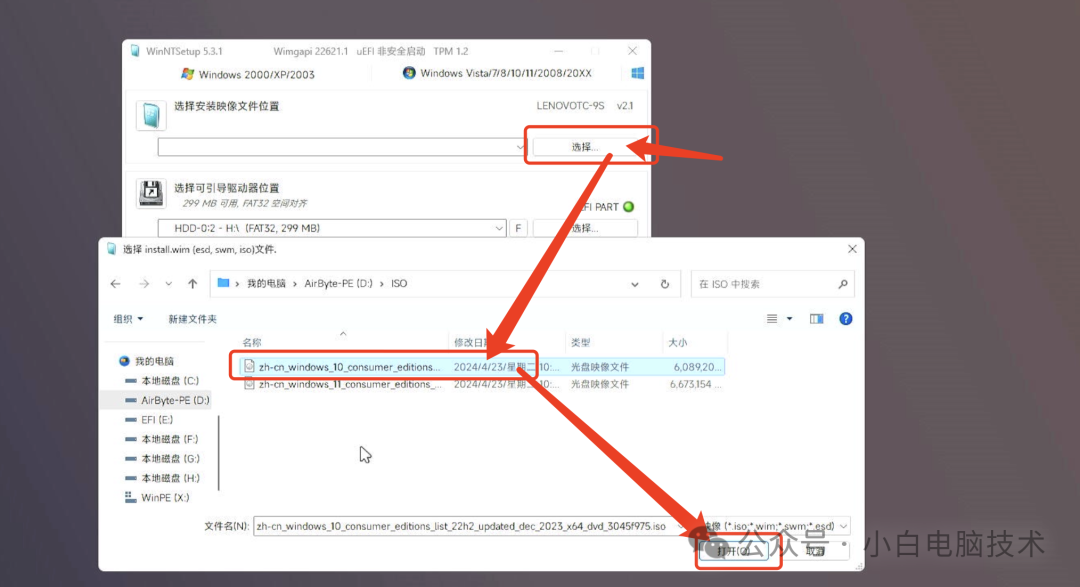The image size is (1080, 587).
Task: Click 我的电脑 in the address breadcrumb
Action: pyautogui.click(x=266, y=284)
